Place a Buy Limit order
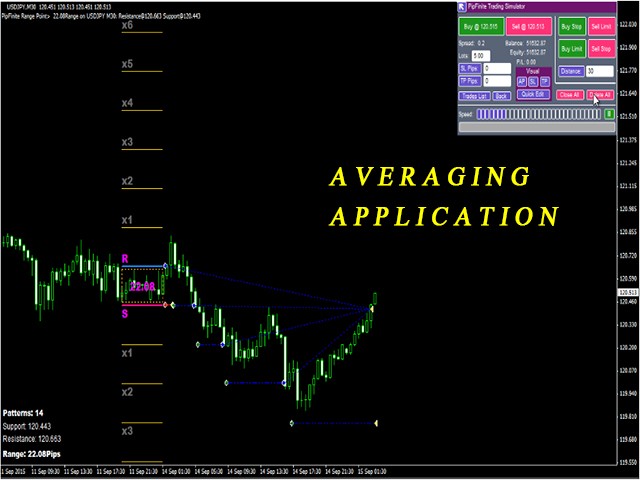 (572, 48)
